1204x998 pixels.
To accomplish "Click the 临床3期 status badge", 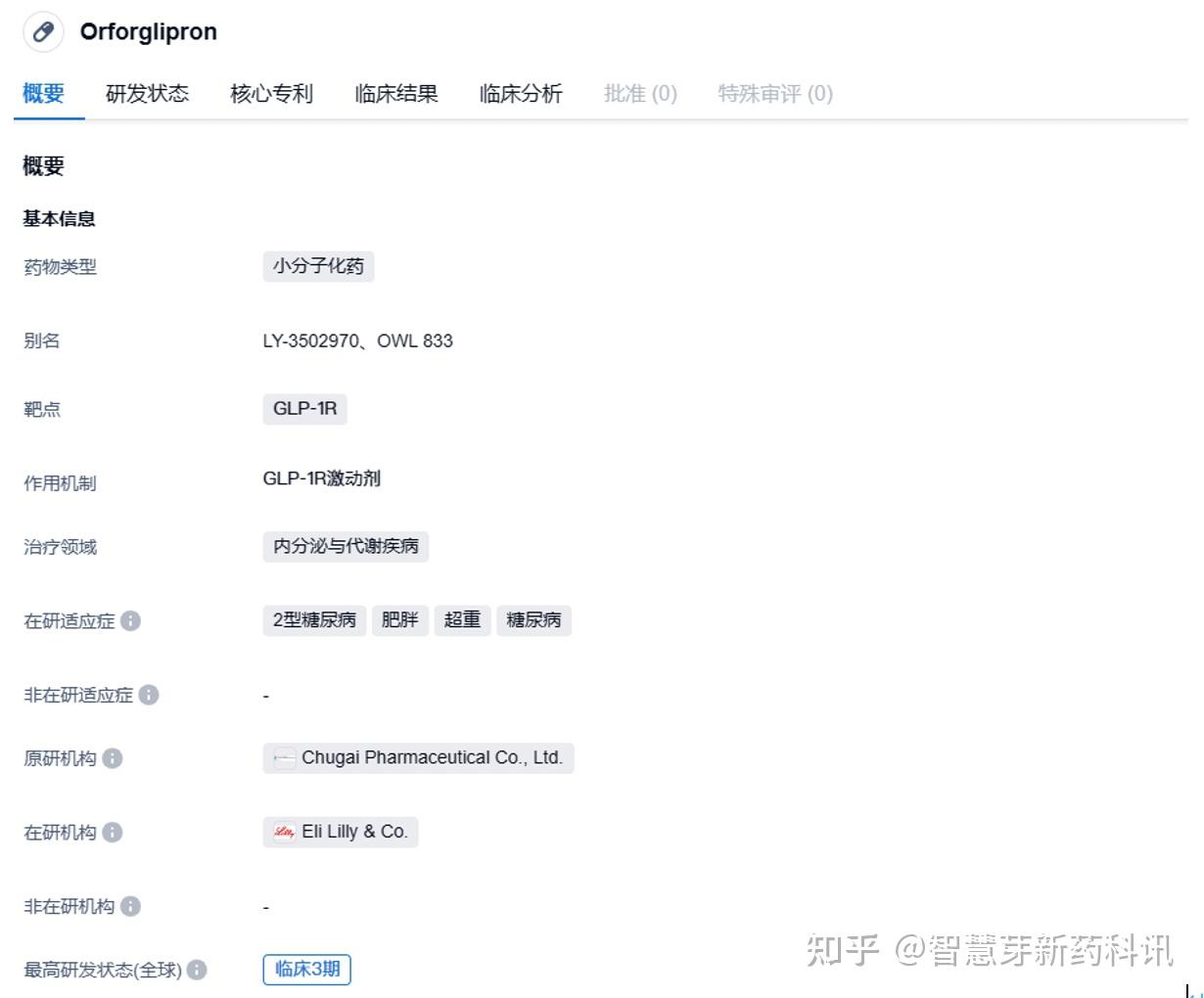I will (x=307, y=970).
